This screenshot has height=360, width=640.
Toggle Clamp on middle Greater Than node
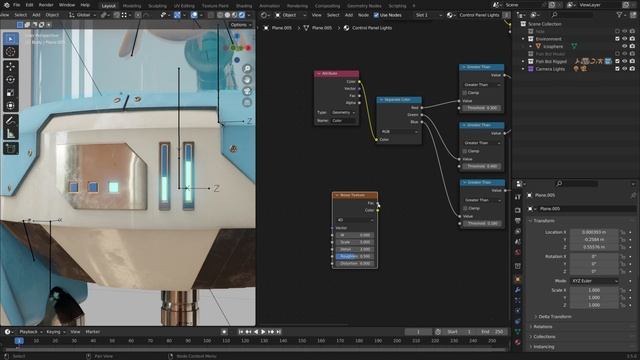tap(464, 151)
